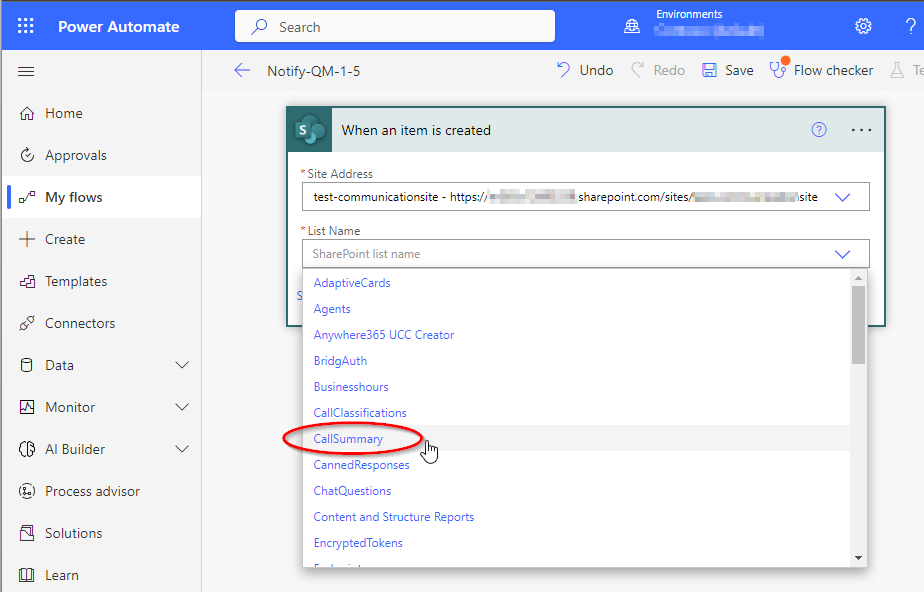Click the Process advisor icon
924x592 pixels.
click(27, 491)
